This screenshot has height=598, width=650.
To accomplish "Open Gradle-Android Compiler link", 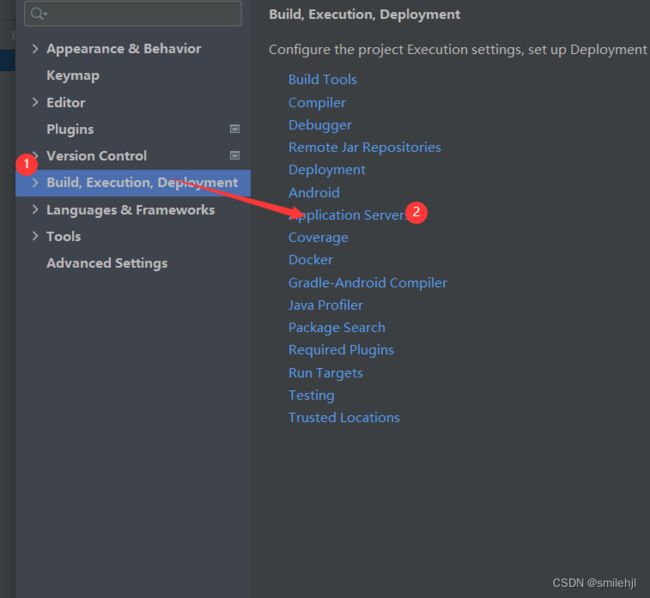I will pos(368,283).
